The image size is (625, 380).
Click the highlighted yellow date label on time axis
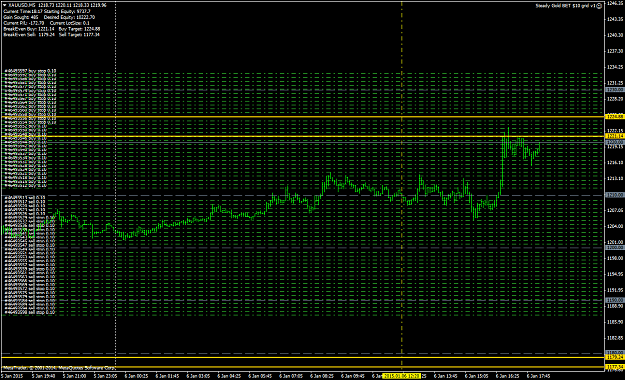[x=401, y=376]
